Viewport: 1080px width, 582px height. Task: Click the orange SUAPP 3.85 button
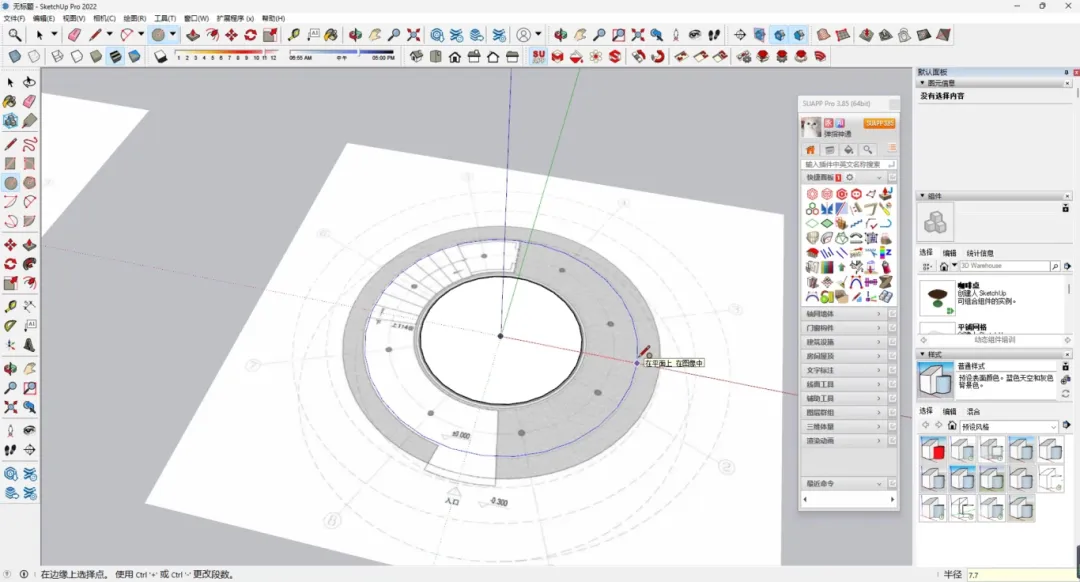(880, 123)
